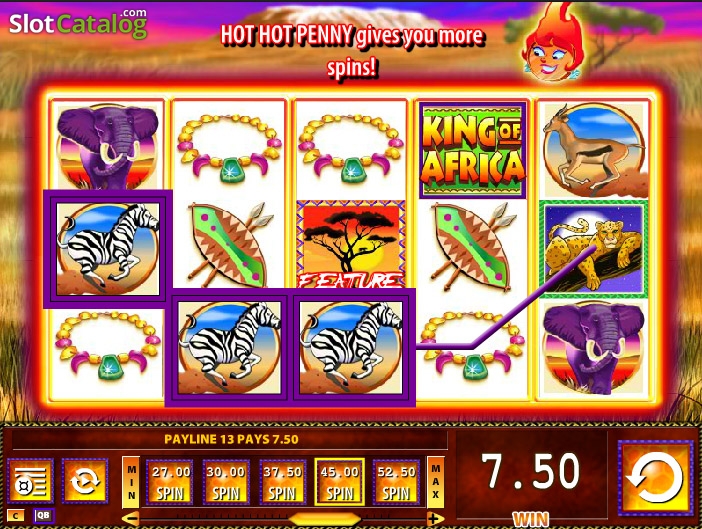Viewport: 702px width, 529px height.
Task: Click the Hot Hot Penny flame character
Action: [553, 43]
